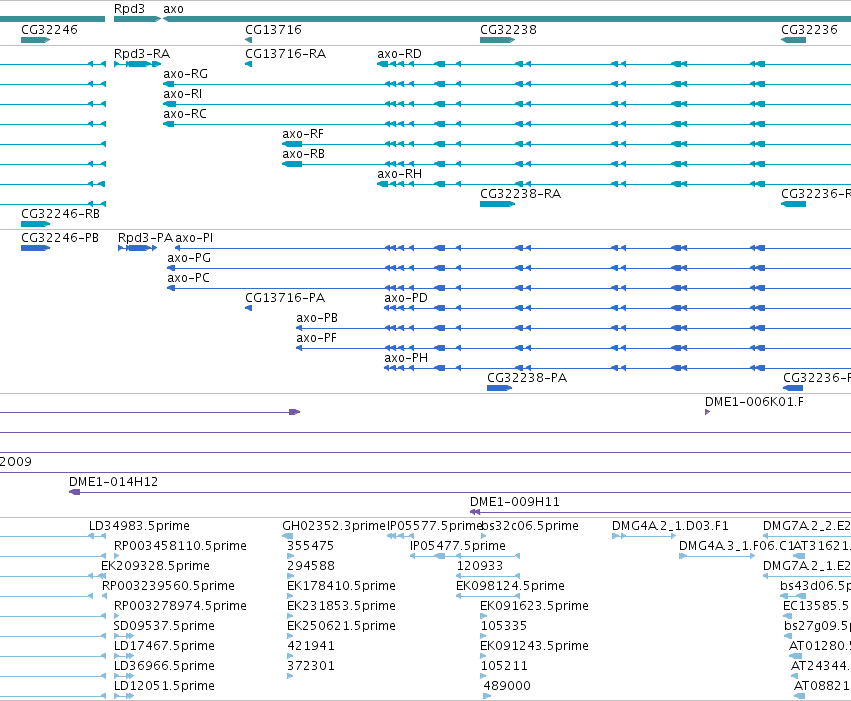This screenshot has height=701, width=851.
Task: Select the 120933 feature label
Action: tap(480, 566)
